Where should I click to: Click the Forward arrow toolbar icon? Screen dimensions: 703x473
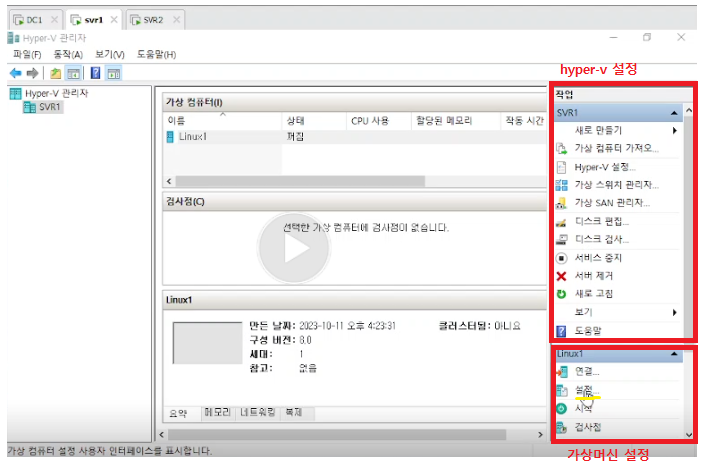tap(32, 73)
